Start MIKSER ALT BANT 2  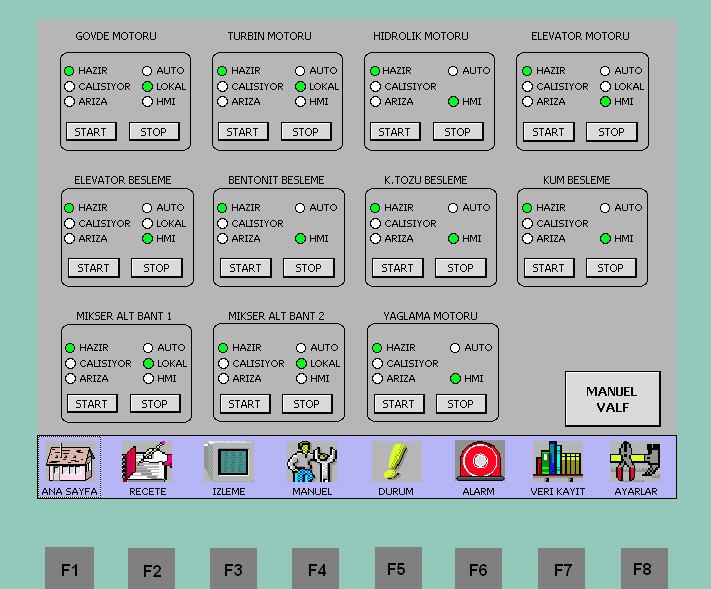245,403
